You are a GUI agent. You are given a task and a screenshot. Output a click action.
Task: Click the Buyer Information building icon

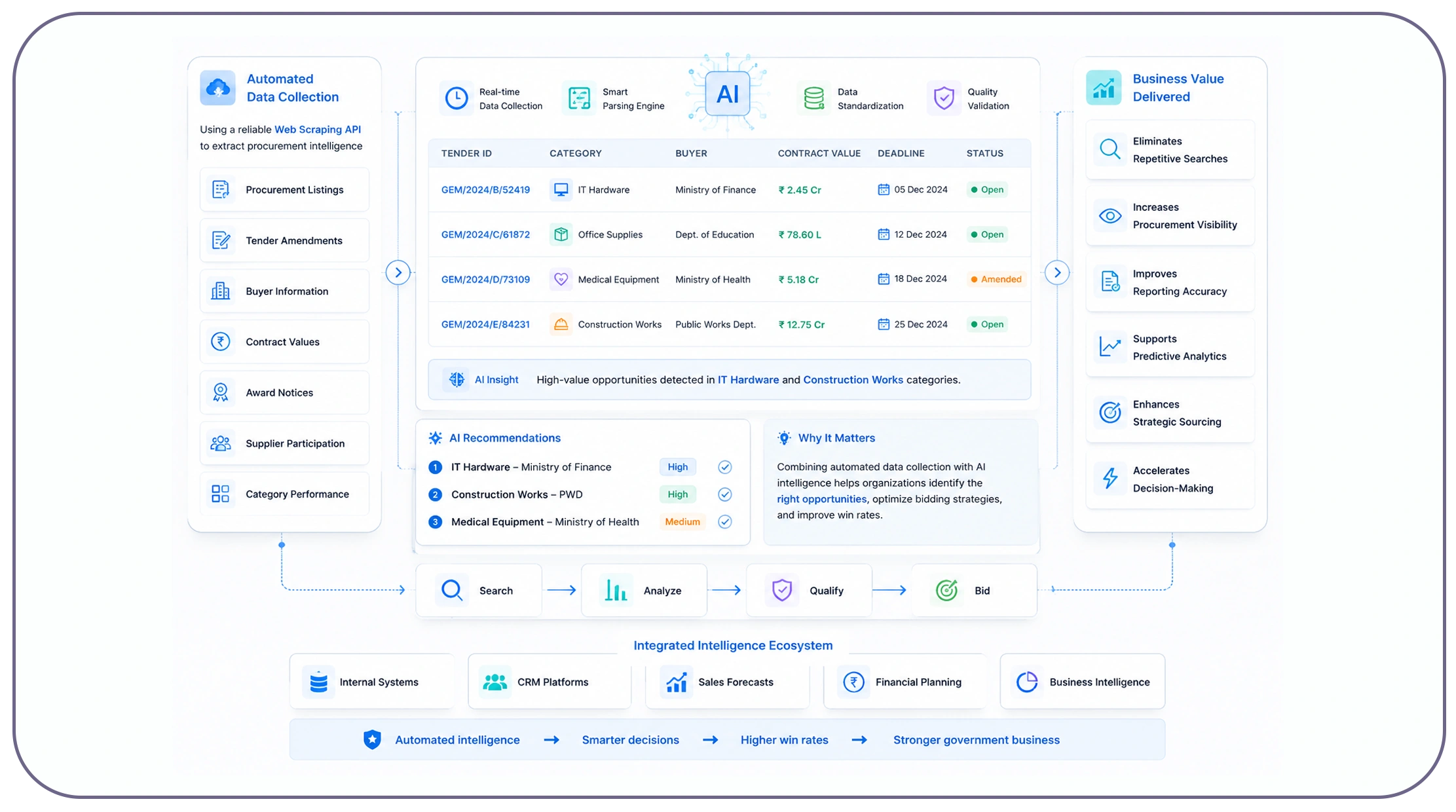pyautogui.click(x=221, y=291)
